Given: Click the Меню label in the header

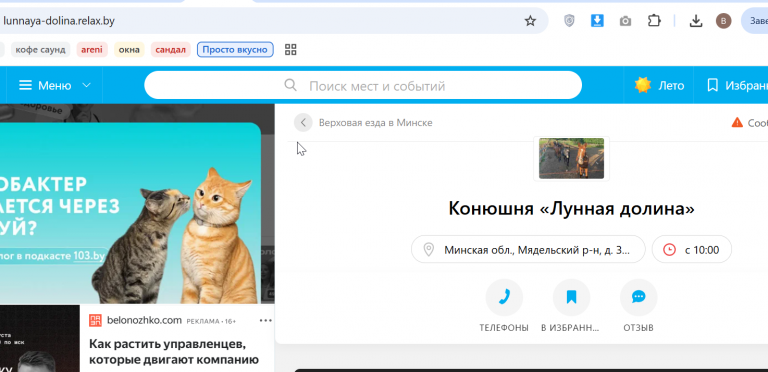Looking at the screenshot, I should point(54,86).
